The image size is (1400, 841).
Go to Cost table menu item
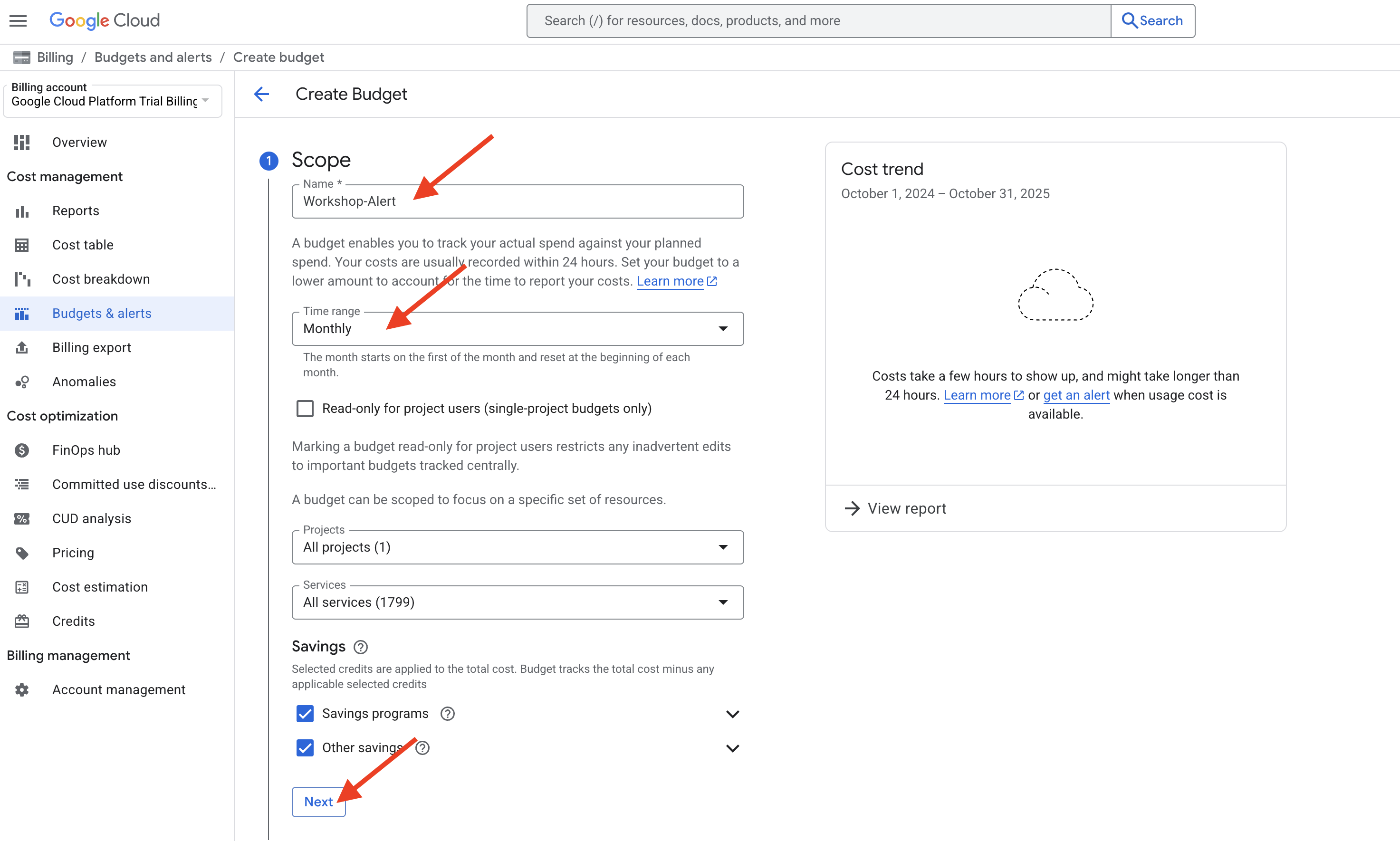click(x=83, y=245)
